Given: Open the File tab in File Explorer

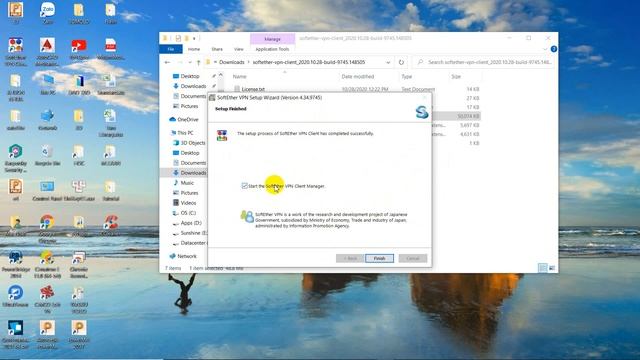Looking at the screenshot, I should (171, 49).
